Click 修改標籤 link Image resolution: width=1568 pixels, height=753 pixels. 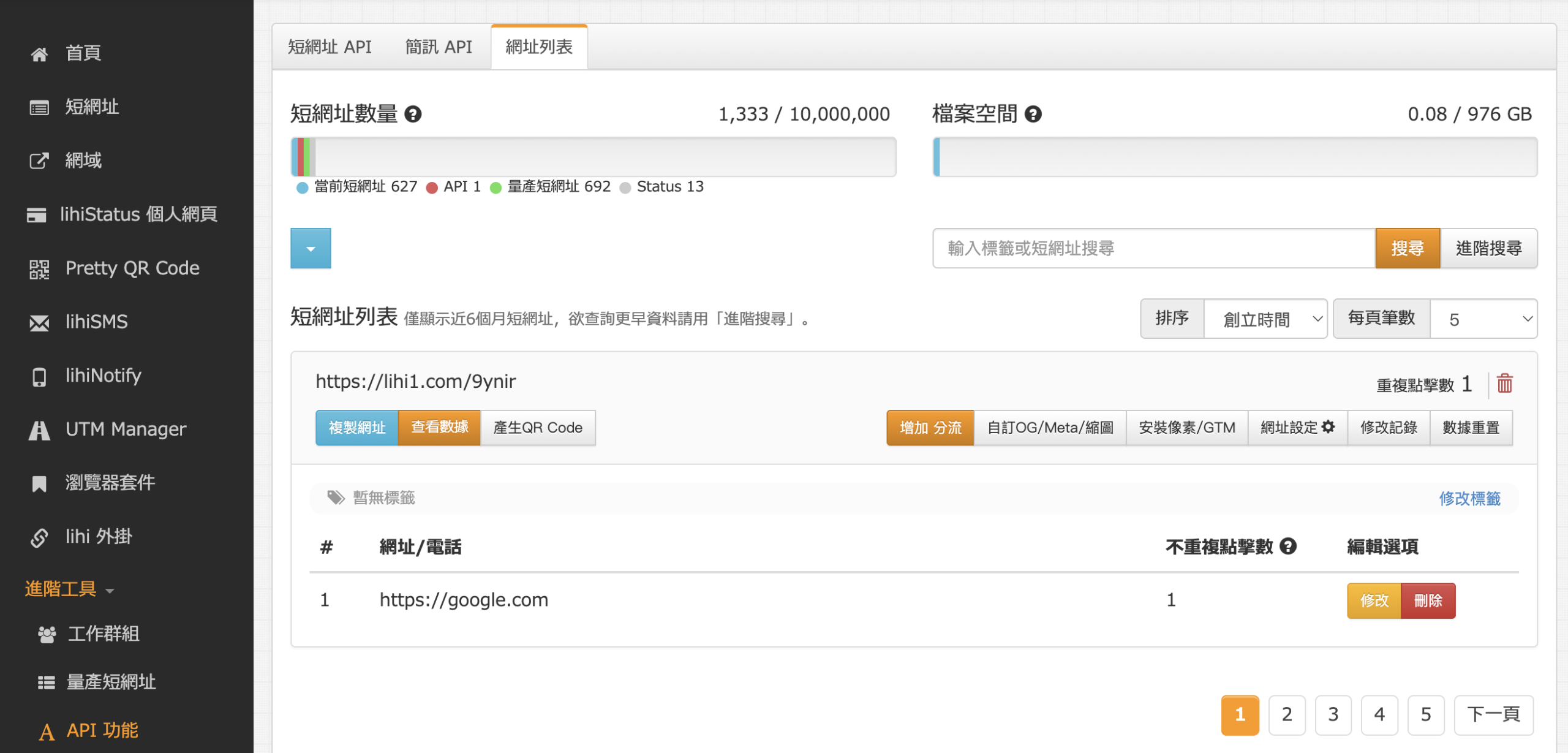click(1469, 498)
